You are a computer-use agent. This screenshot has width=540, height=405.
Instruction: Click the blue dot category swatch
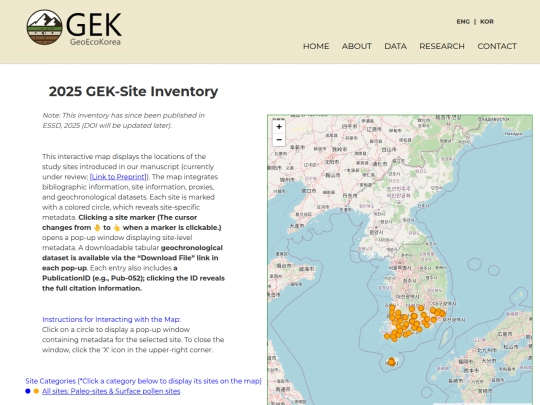pos(28,391)
